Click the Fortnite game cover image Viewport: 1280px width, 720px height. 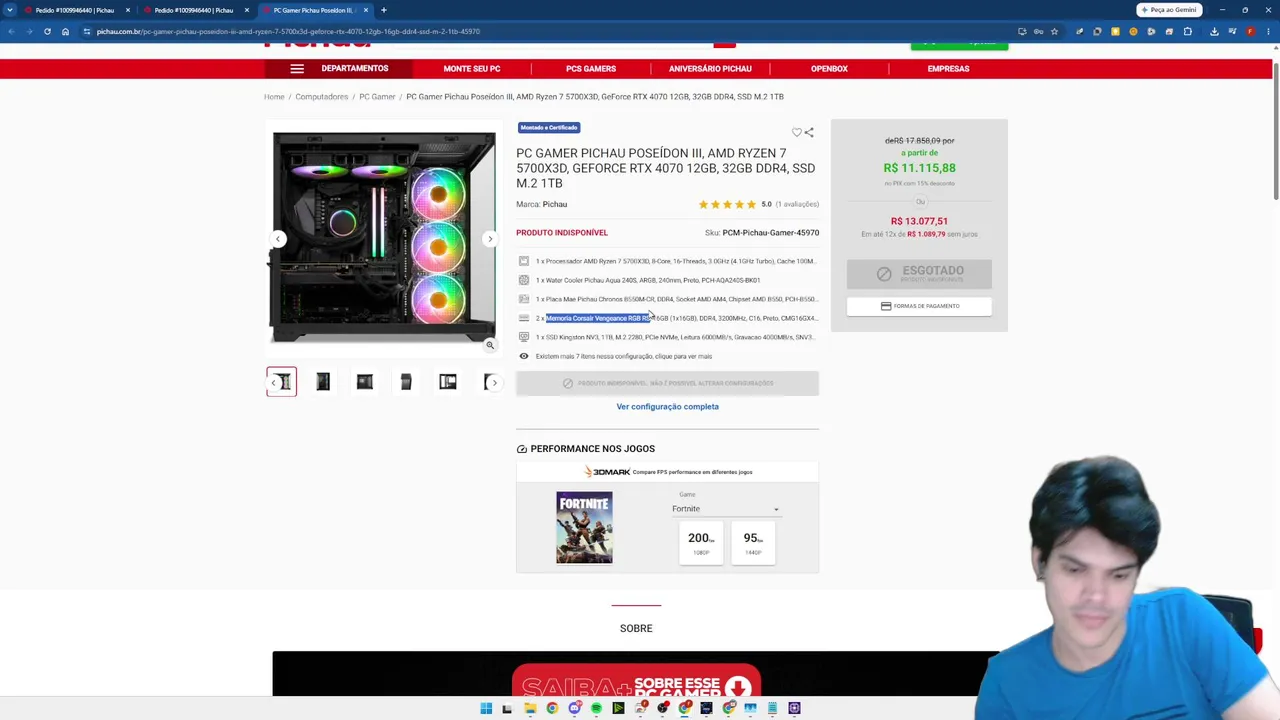pyautogui.click(x=584, y=527)
